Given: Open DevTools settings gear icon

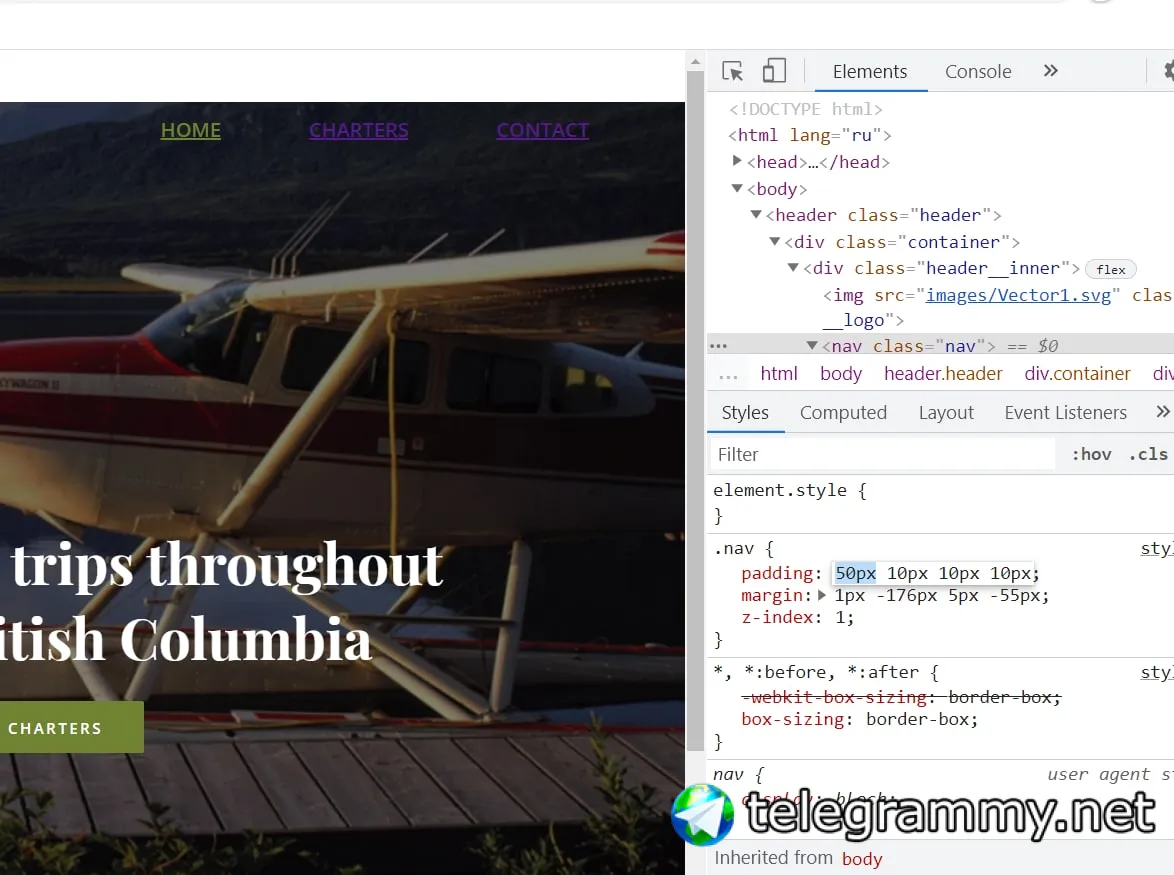Looking at the screenshot, I should click(1169, 71).
